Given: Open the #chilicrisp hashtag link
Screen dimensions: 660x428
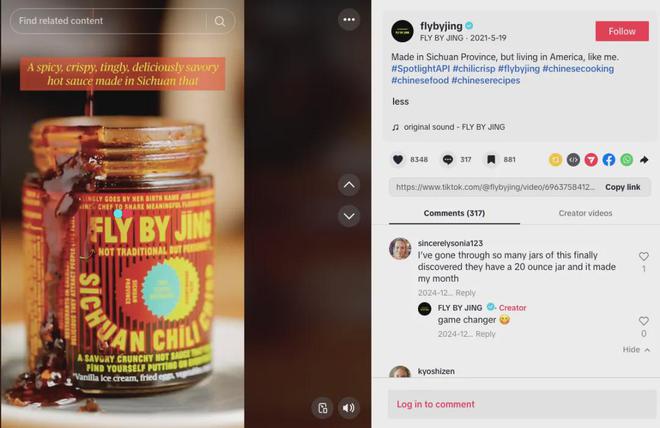Looking at the screenshot, I should click(x=474, y=69).
